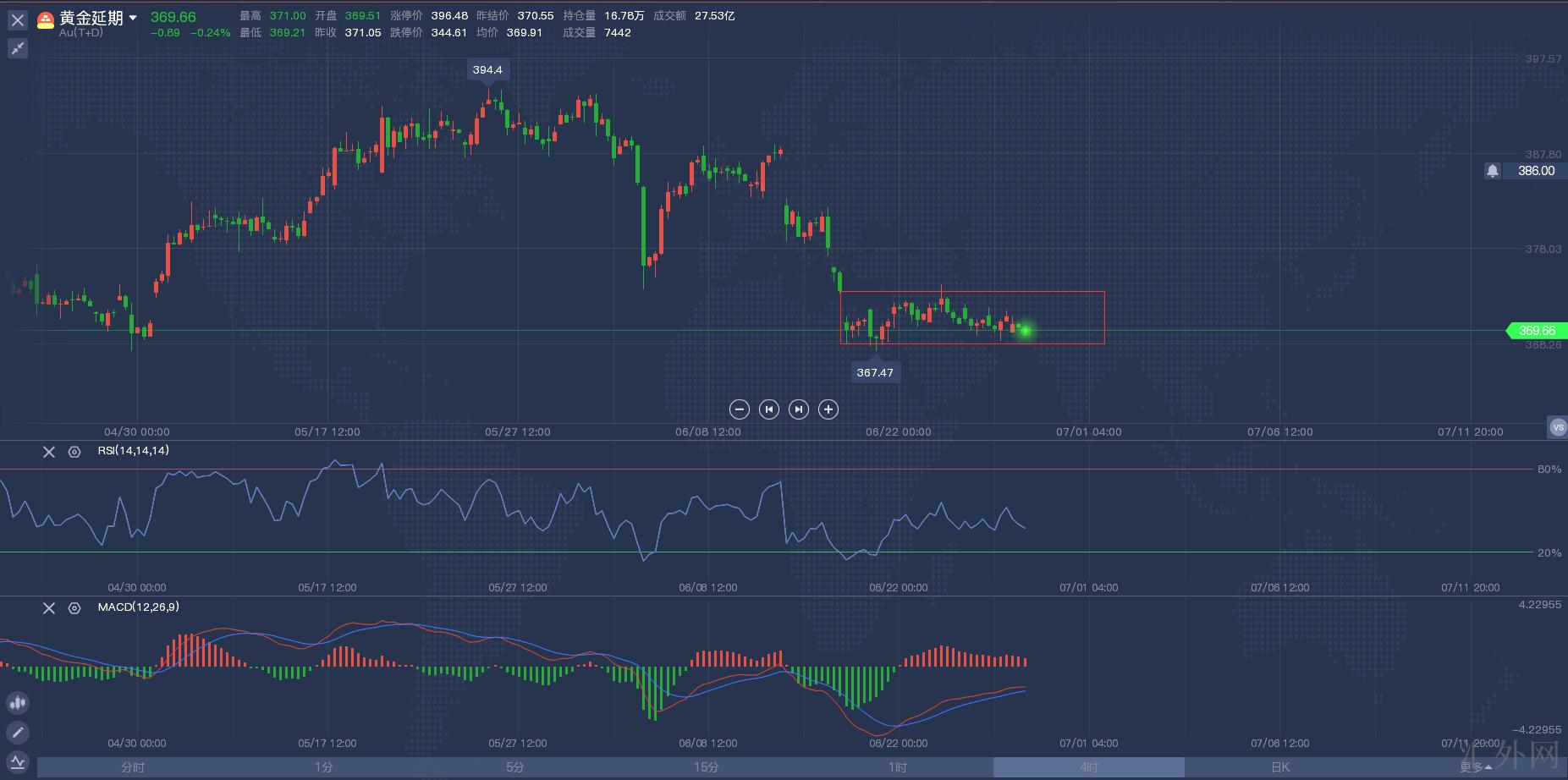Select the 分时 timeframe tab
Screen dimensions: 1568x780
coord(133,767)
